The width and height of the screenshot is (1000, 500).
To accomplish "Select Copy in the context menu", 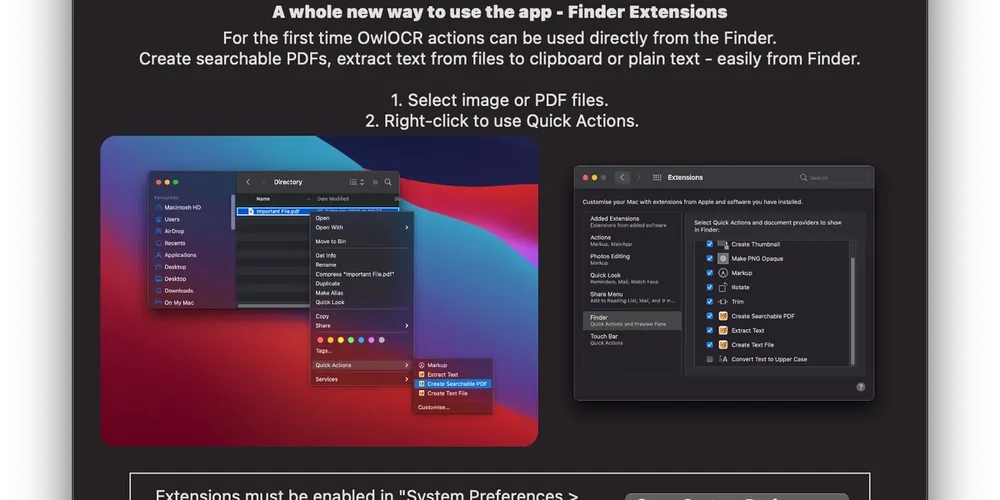I will 361,316.
